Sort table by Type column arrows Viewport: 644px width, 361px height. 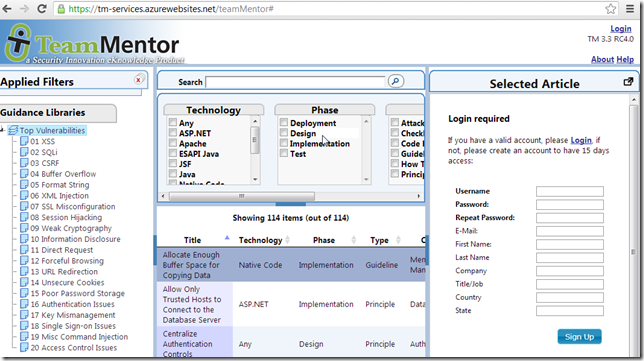pos(398,240)
